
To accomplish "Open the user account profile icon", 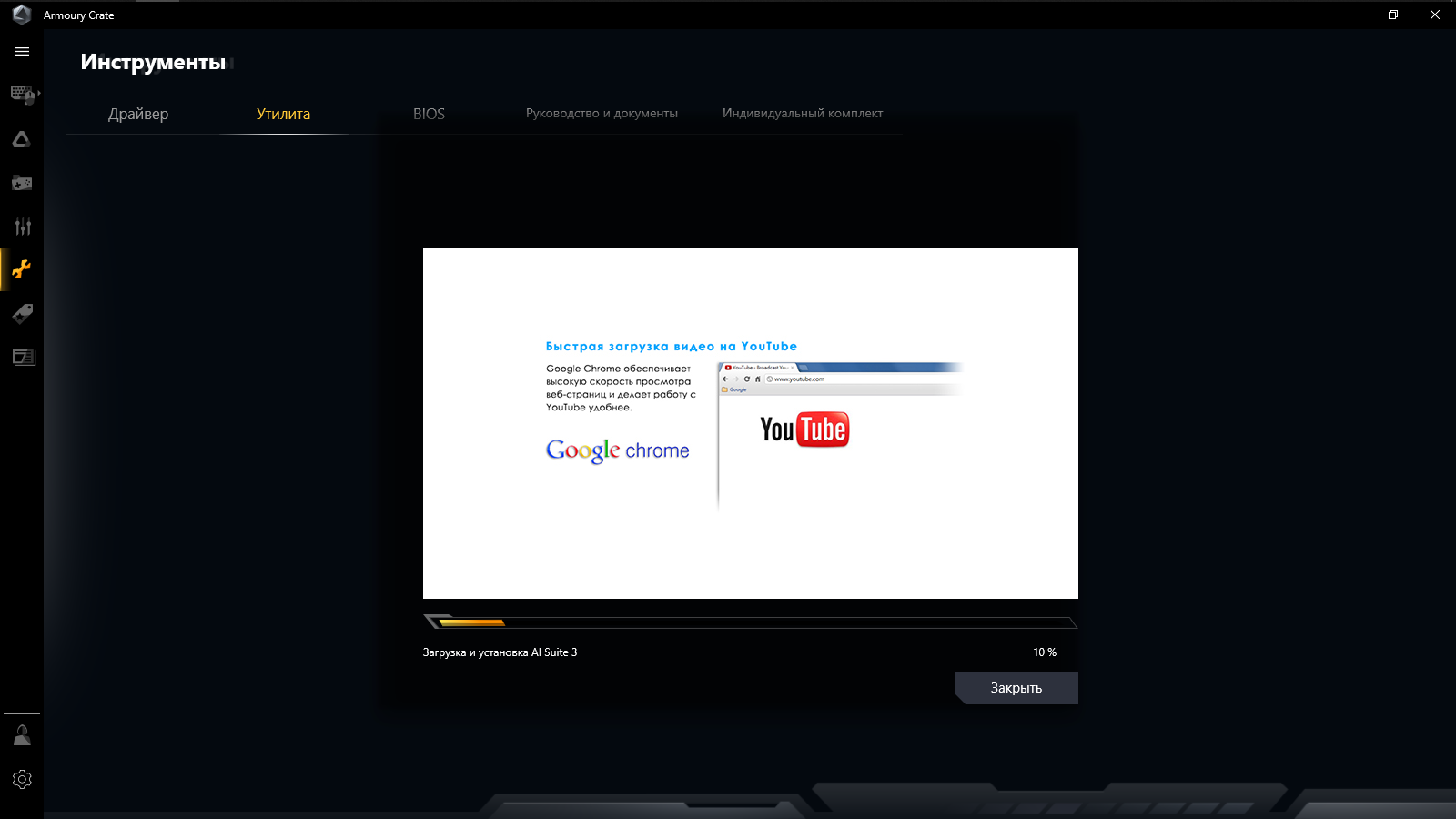I will click(22, 735).
